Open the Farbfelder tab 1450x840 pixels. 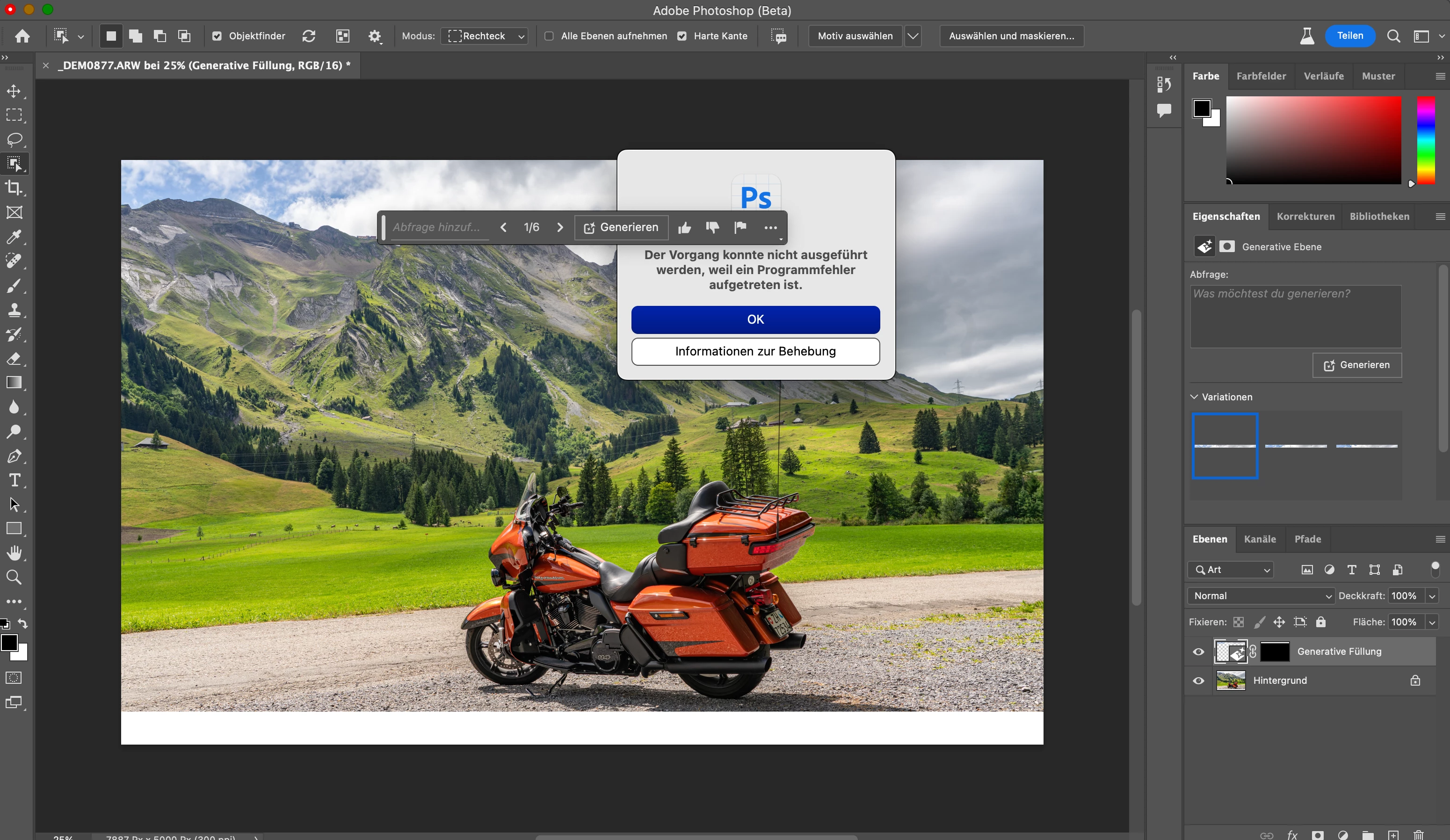[1261, 76]
